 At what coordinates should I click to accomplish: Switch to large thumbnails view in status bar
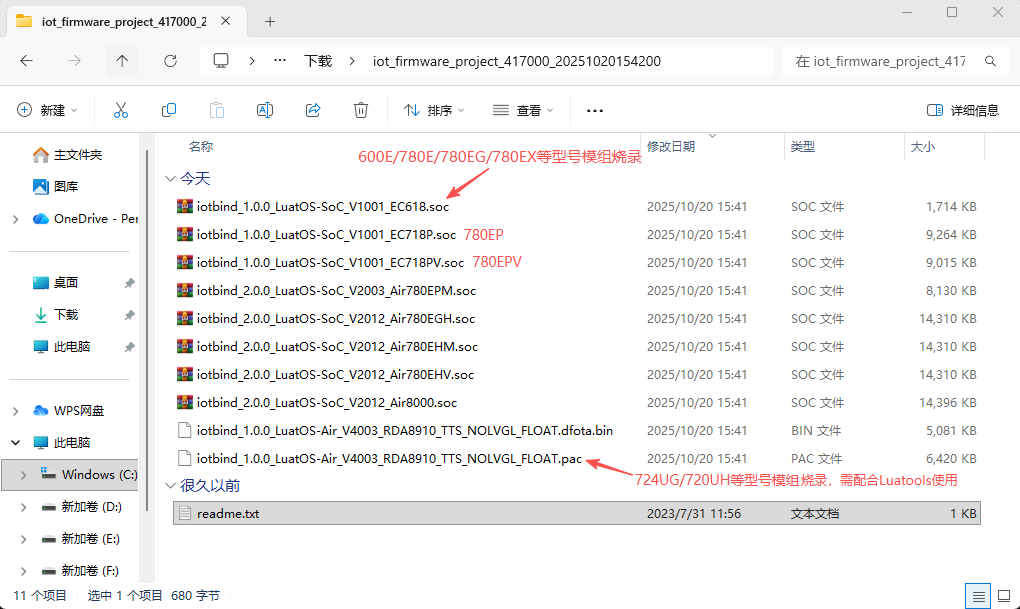tap(1002, 595)
